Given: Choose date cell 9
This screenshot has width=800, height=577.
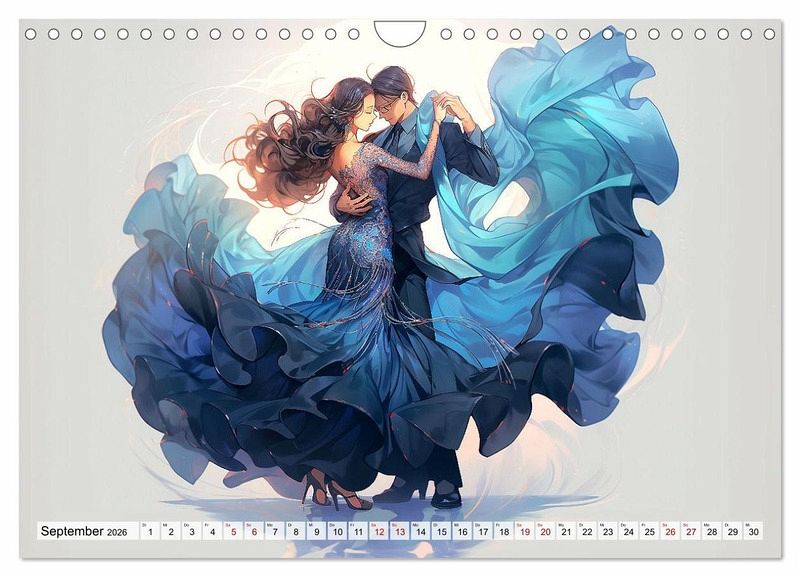Looking at the screenshot, I should [316, 531].
